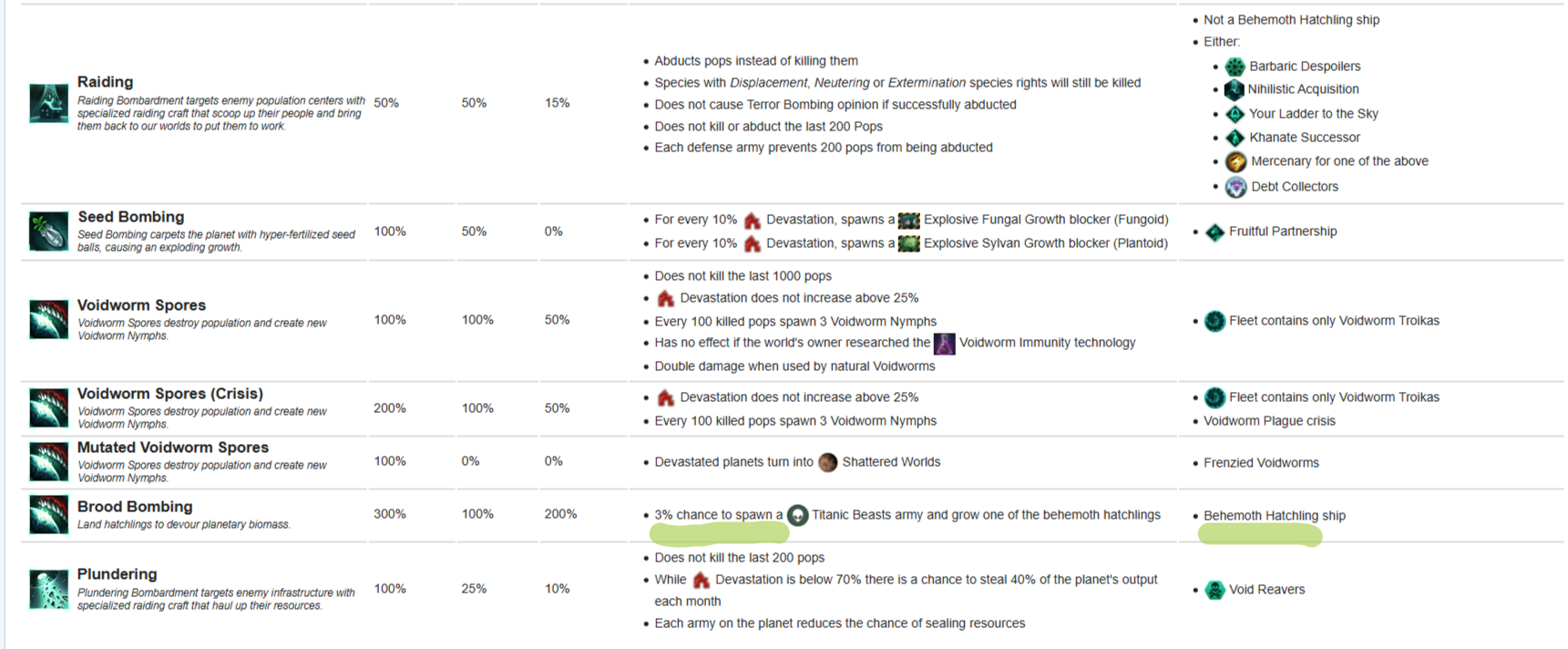Click the Titanic Beasts army icon

tap(797, 515)
